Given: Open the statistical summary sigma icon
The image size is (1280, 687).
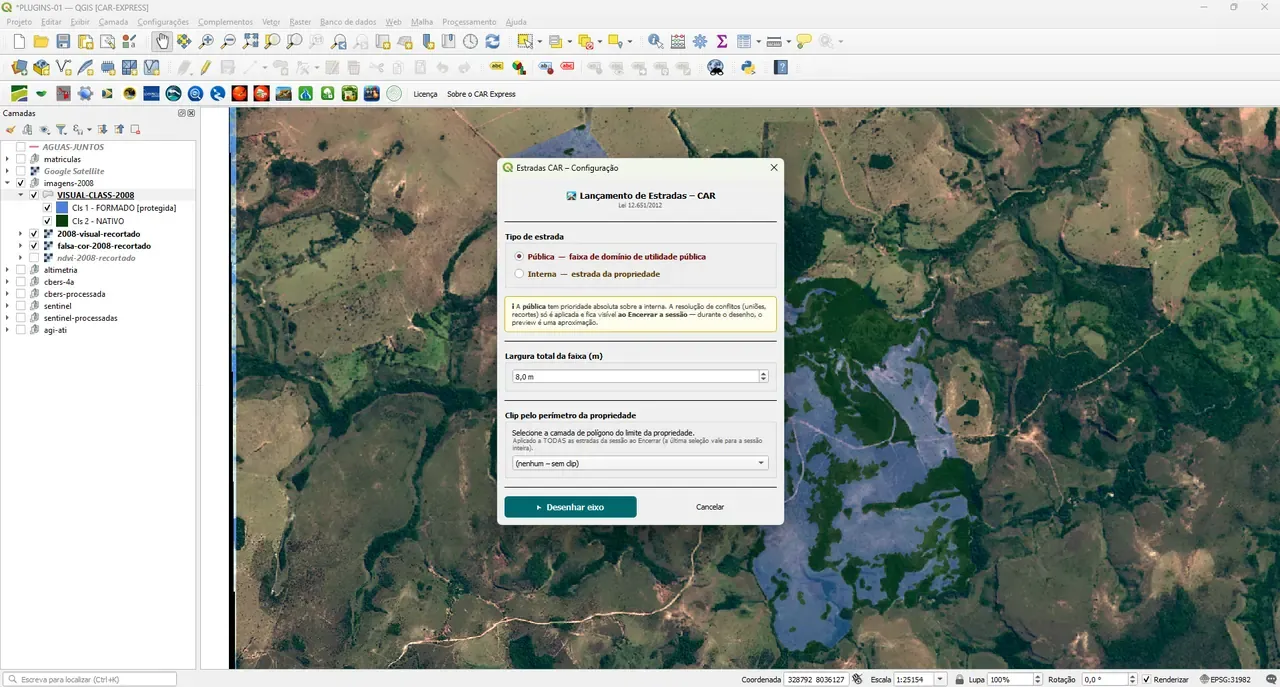Looking at the screenshot, I should tap(721, 41).
